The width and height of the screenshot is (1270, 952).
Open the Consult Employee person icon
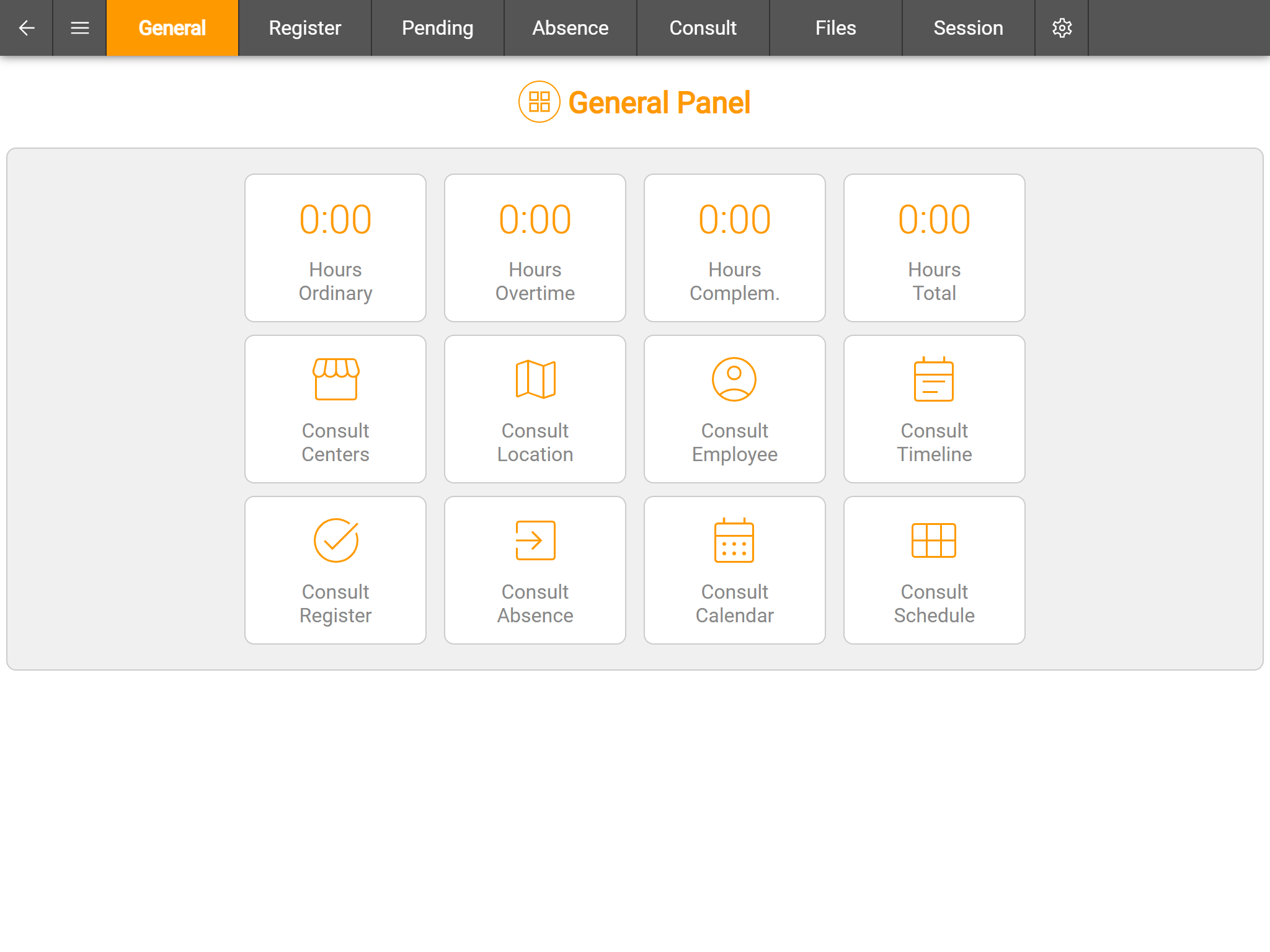tap(734, 379)
